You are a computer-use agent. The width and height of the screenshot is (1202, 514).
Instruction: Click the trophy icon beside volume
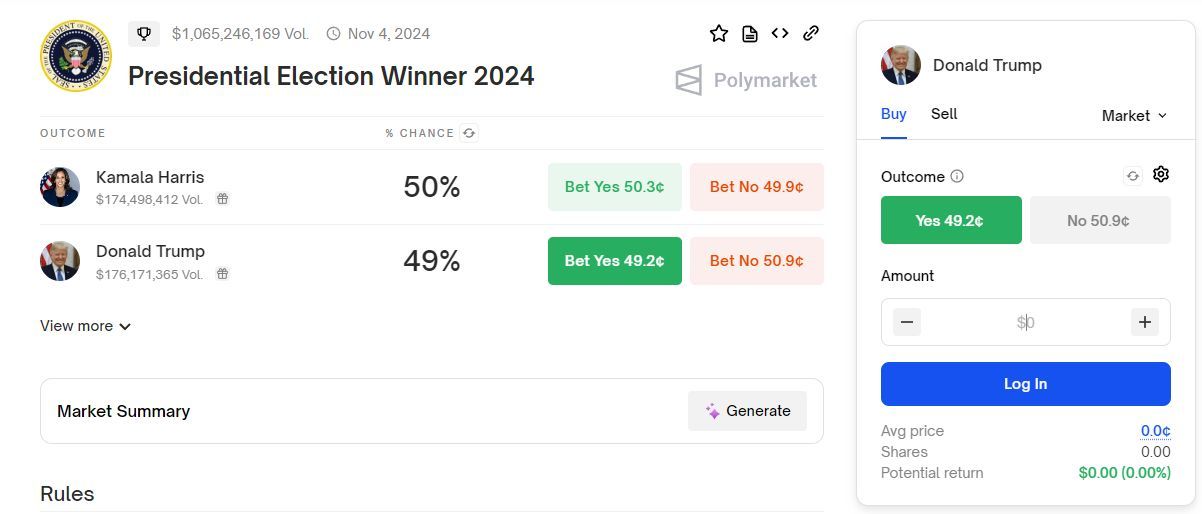coord(144,34)
